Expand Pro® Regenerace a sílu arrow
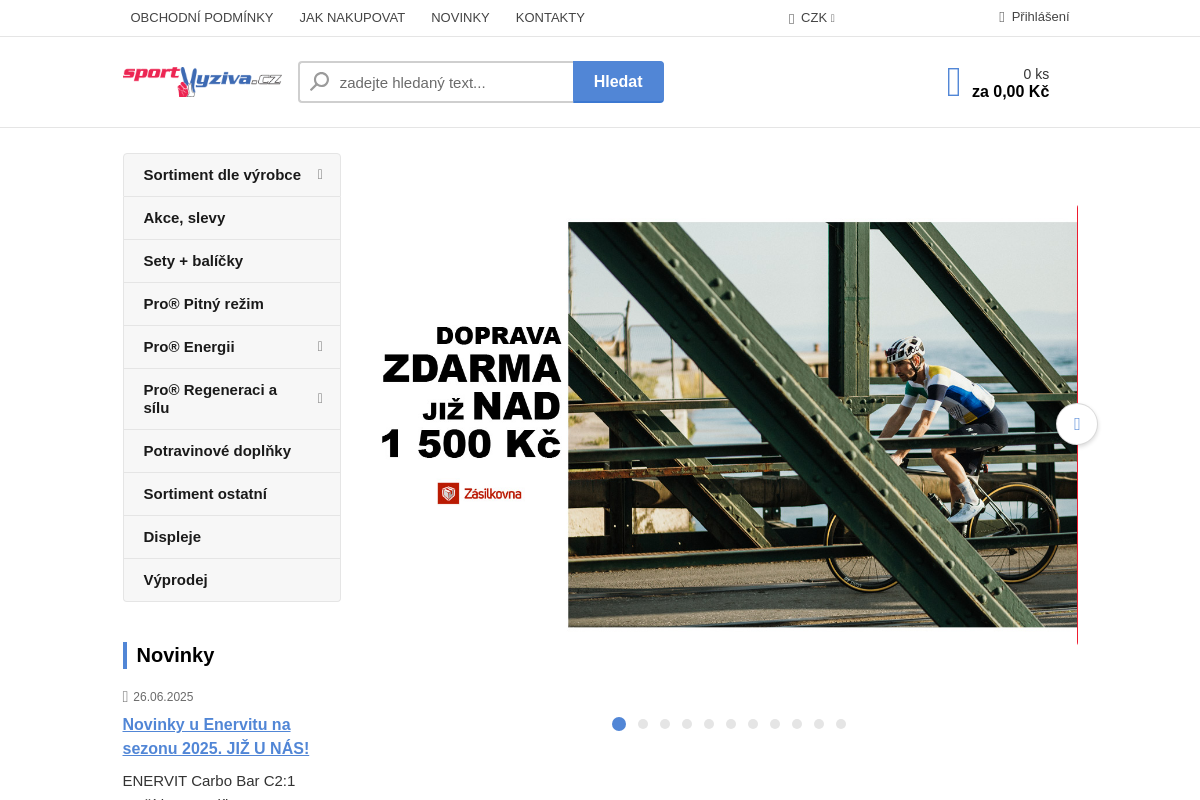The height and width of the screenshot is (800, 1200). [x=320, y=398]
